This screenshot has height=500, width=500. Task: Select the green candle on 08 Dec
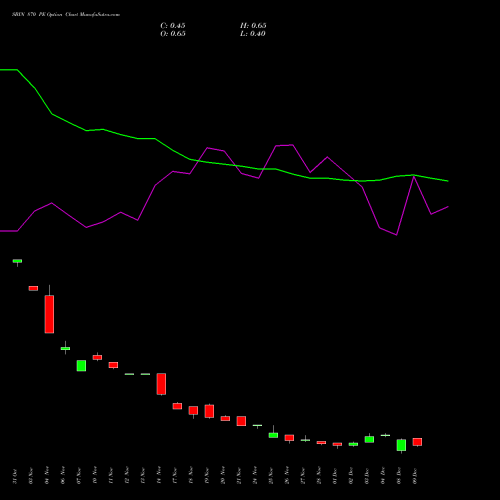(401, 445)
